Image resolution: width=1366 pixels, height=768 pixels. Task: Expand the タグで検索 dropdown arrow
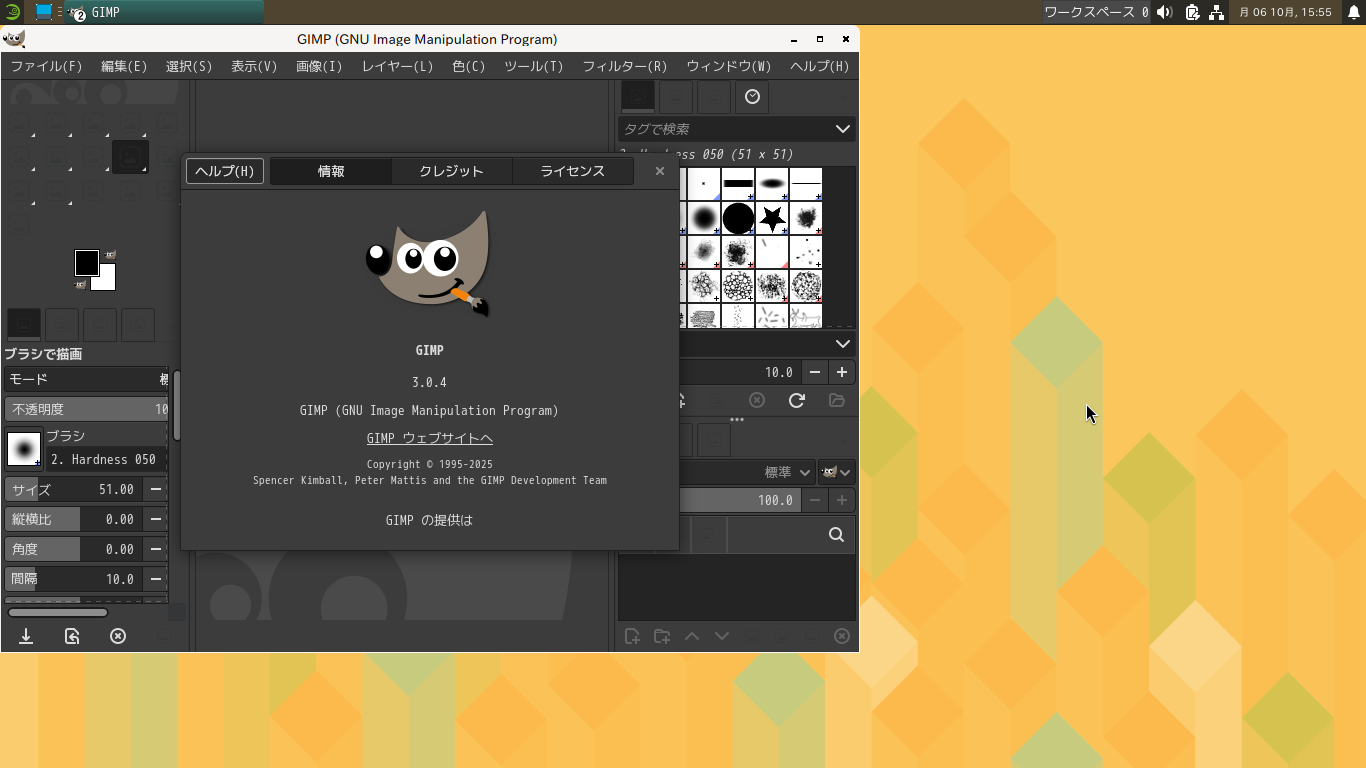coord(843,129)
